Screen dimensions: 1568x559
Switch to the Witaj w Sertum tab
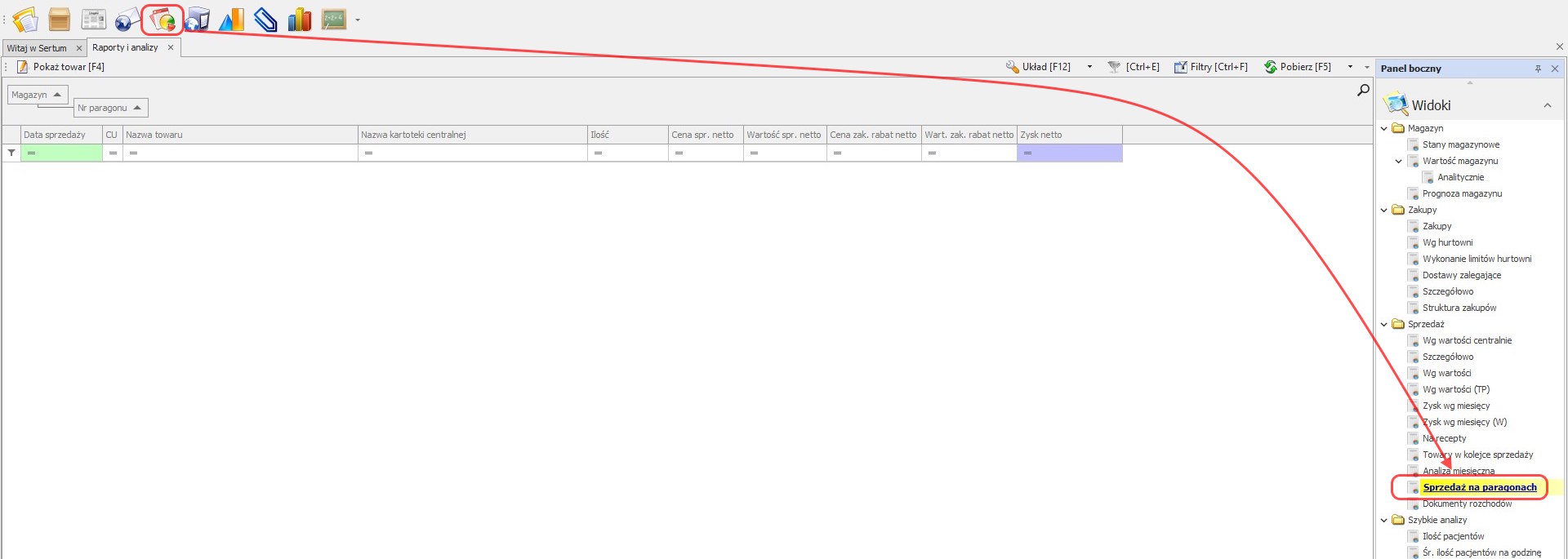tap(38, 48)
